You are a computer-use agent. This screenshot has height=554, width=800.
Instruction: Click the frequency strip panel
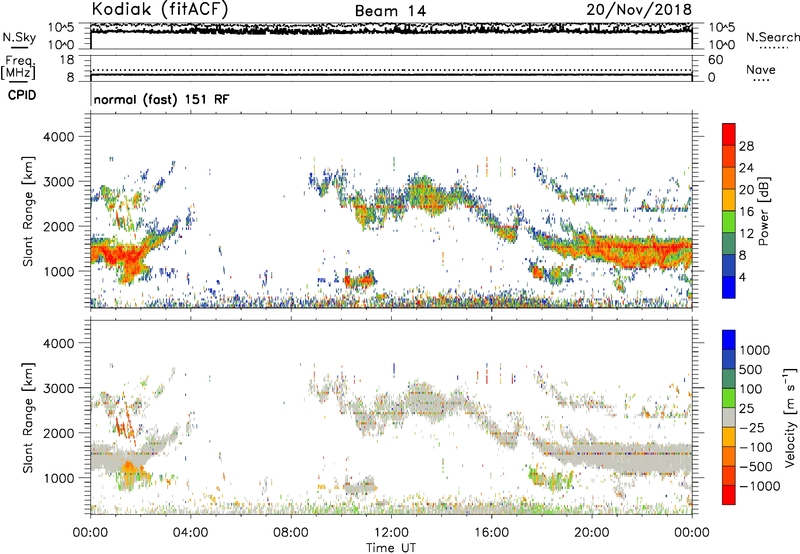click(x=391, y=68)
